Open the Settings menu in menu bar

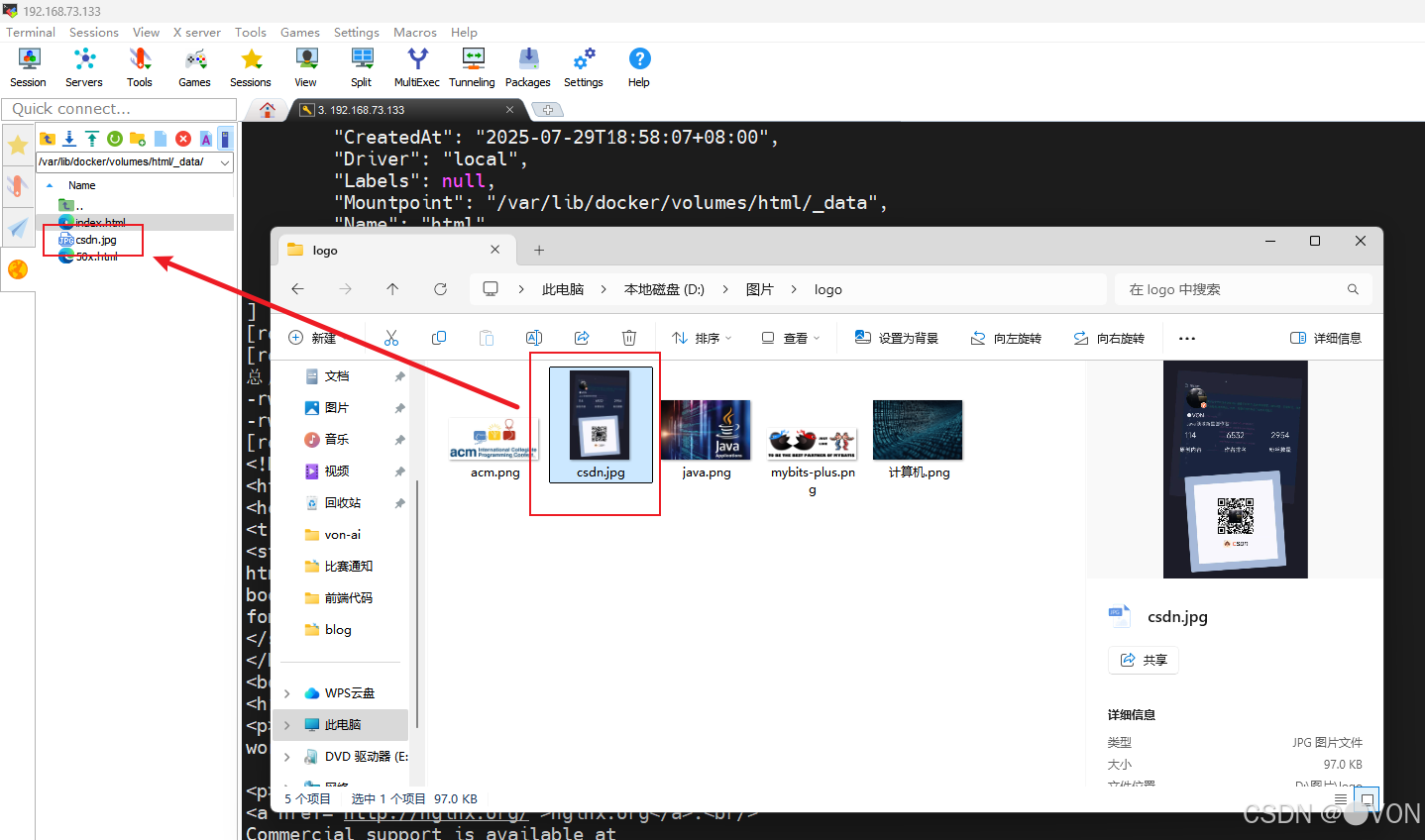(x=357, y=32)
